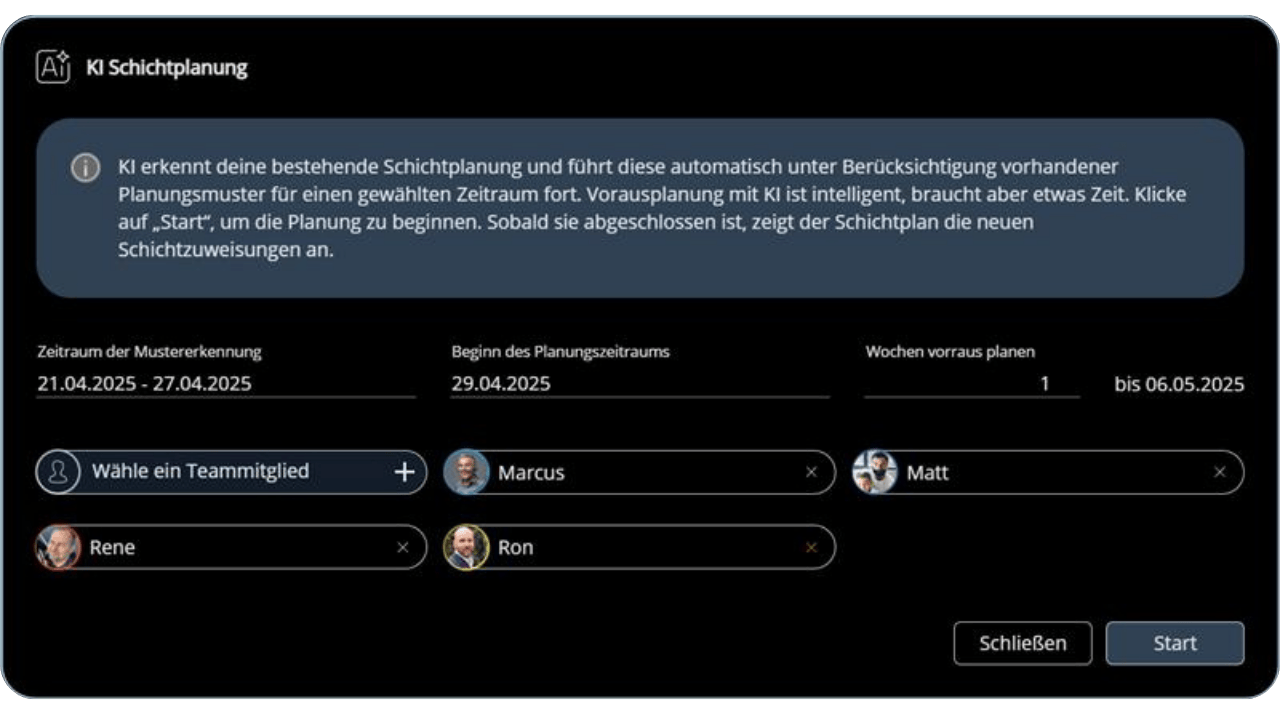Remove Matt with the x icon
Screen dimensions: 1280x714
pyautogui.click(x=1219, y=472)
